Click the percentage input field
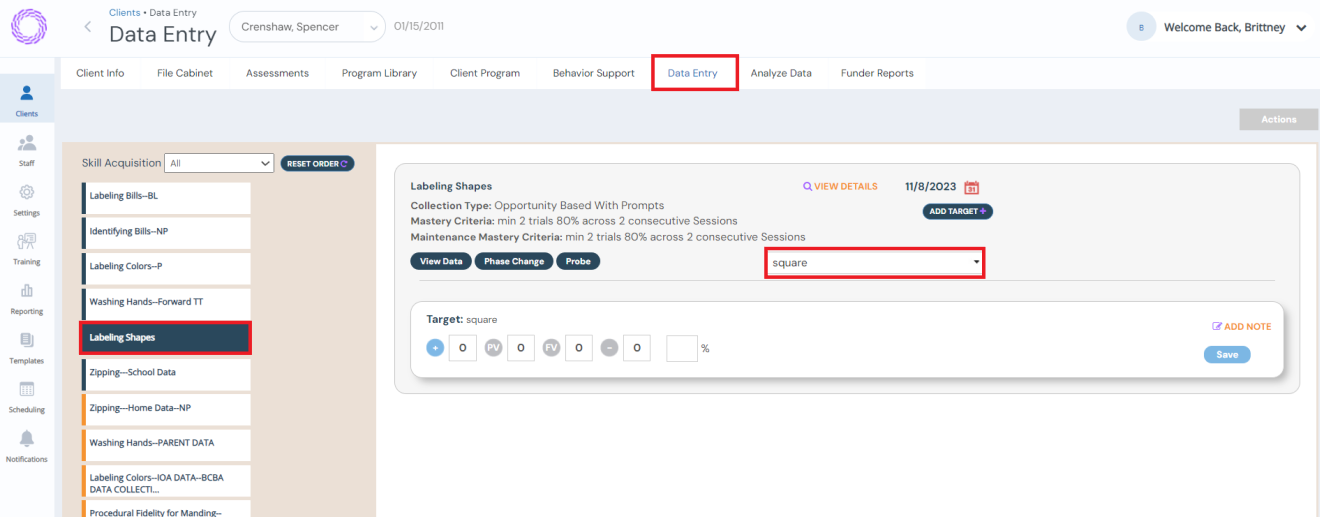Image resolution: width=1320 pixels, height=517 pixels. click(681, 348)
